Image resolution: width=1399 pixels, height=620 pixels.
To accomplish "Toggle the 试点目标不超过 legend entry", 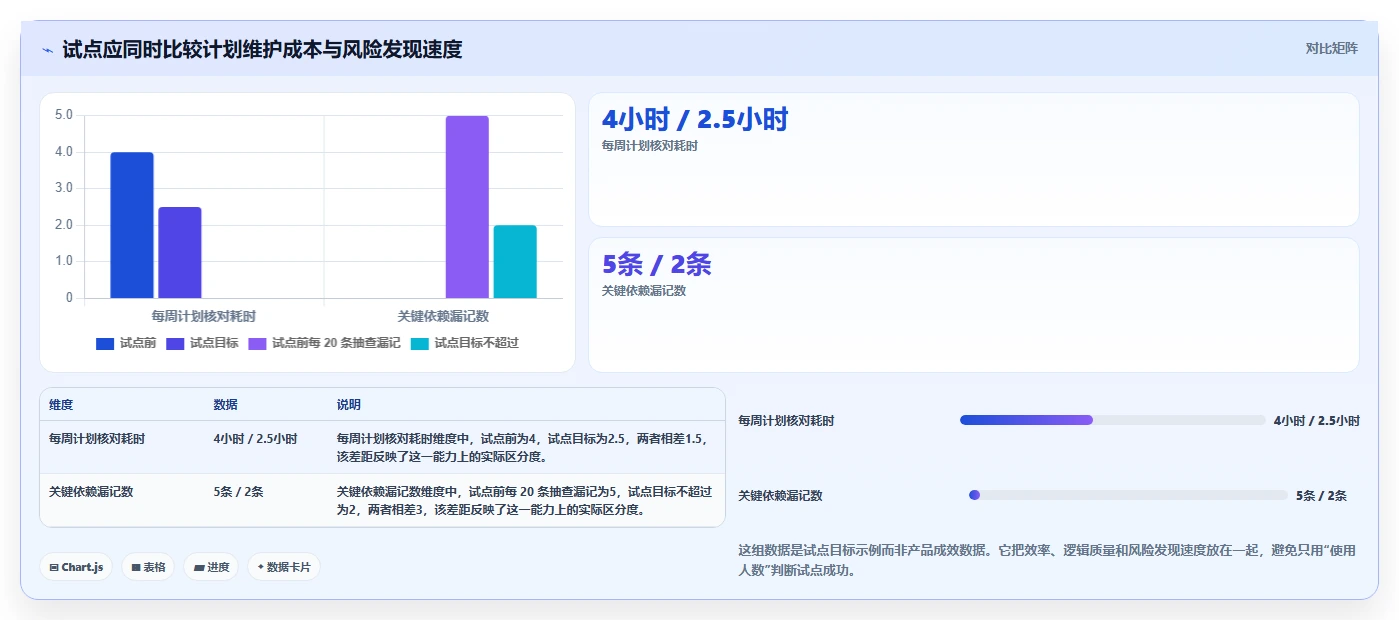I will pyautogui.click(x=464, y=343).
